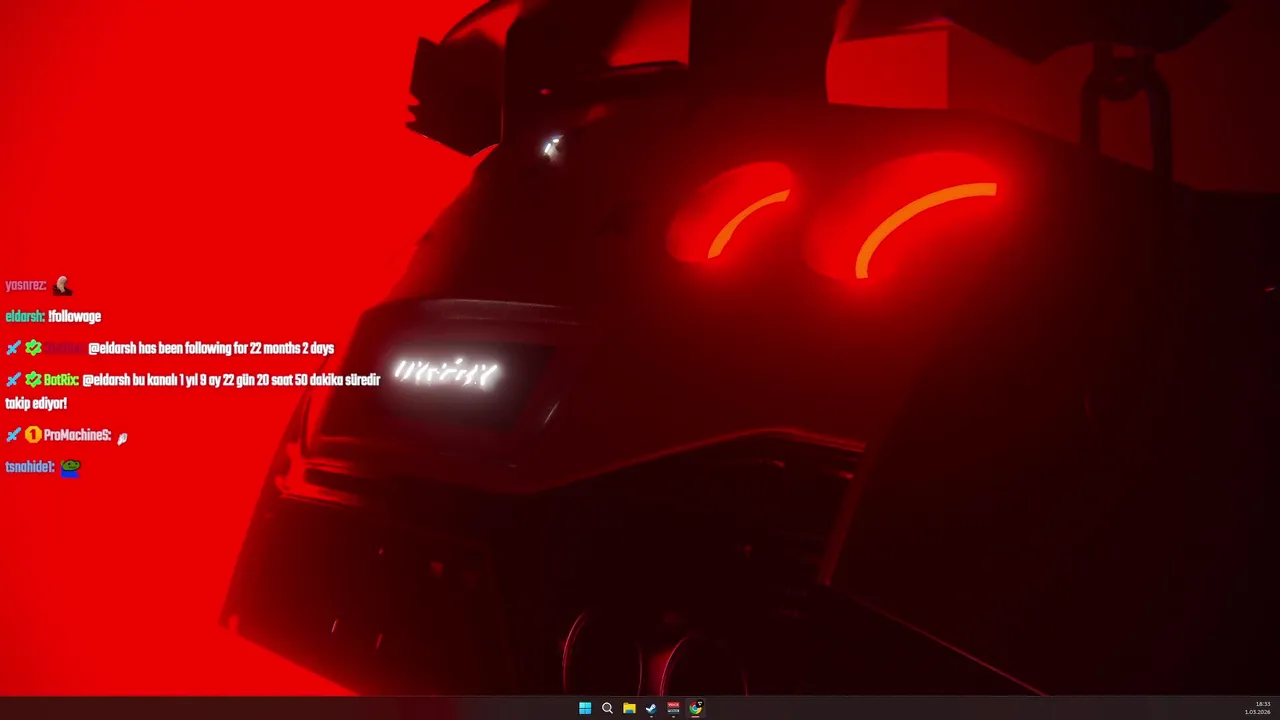Screen dimensions: 1280x720
Task: Click the BotRix username
Action: click(x=61, y=380)
